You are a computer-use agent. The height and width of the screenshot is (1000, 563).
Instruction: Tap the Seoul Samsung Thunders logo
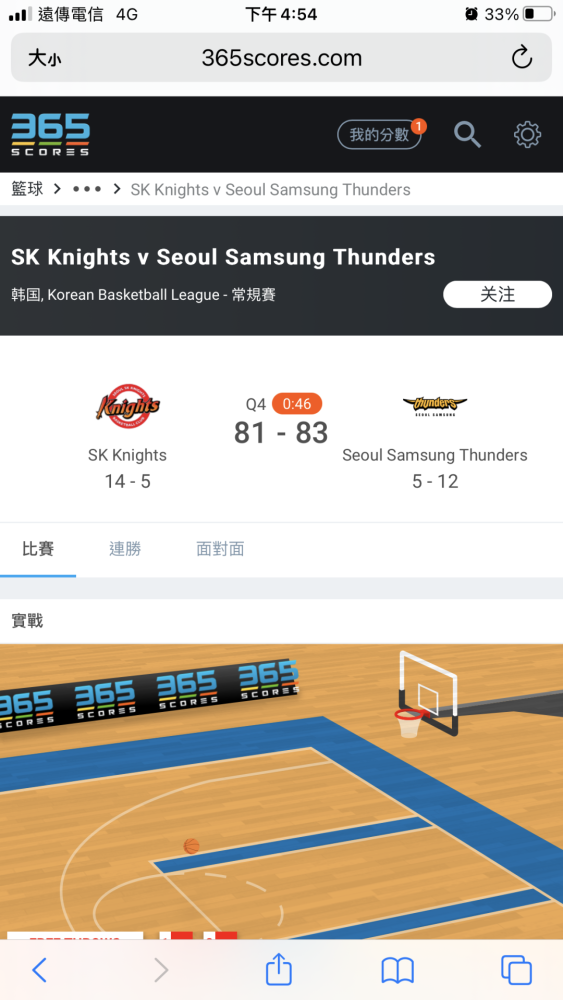tap(435, 406)
